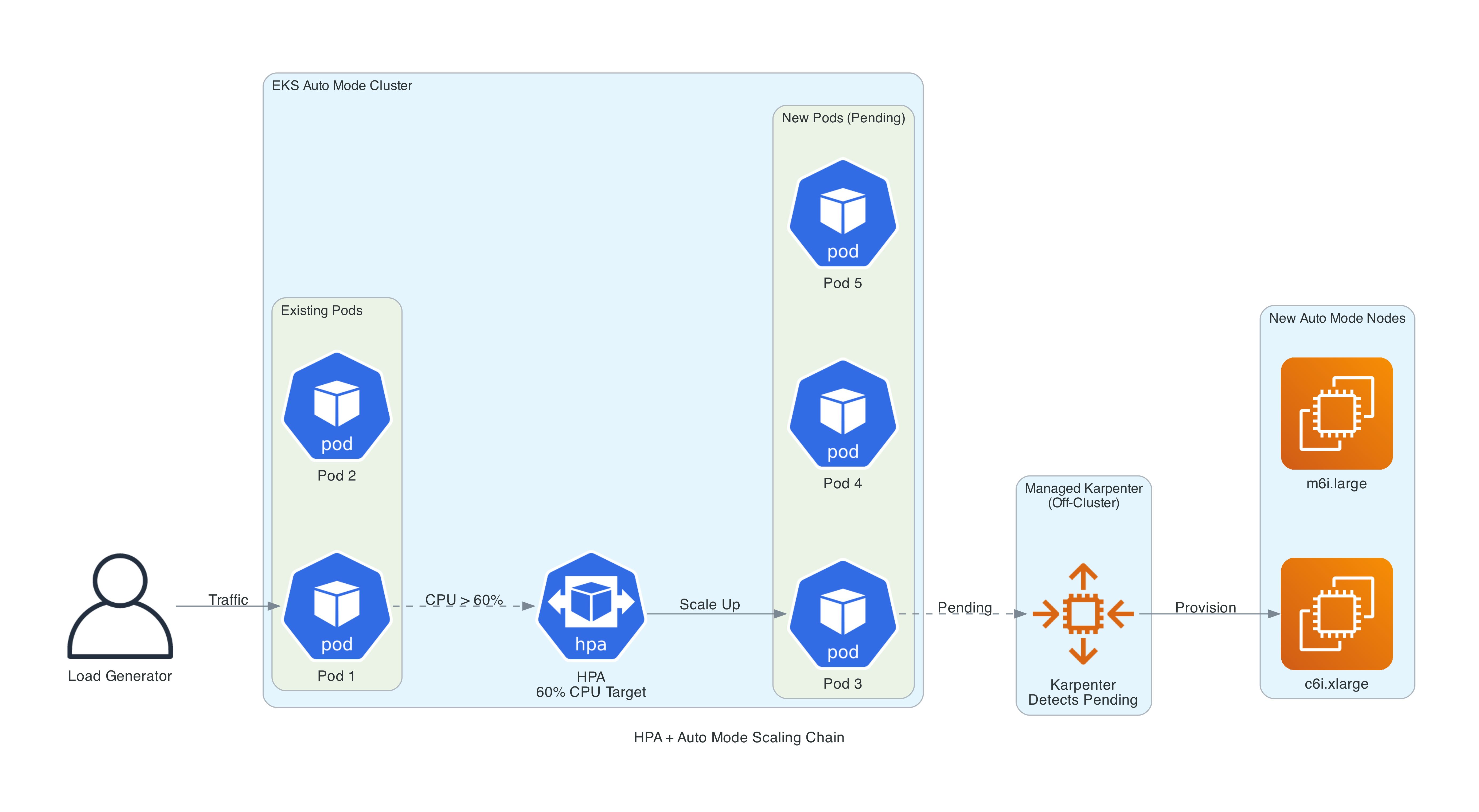Select the Pod 3 pending icon
The image size is (1479, 812).
pyautogui.click(x=842, y=614)
